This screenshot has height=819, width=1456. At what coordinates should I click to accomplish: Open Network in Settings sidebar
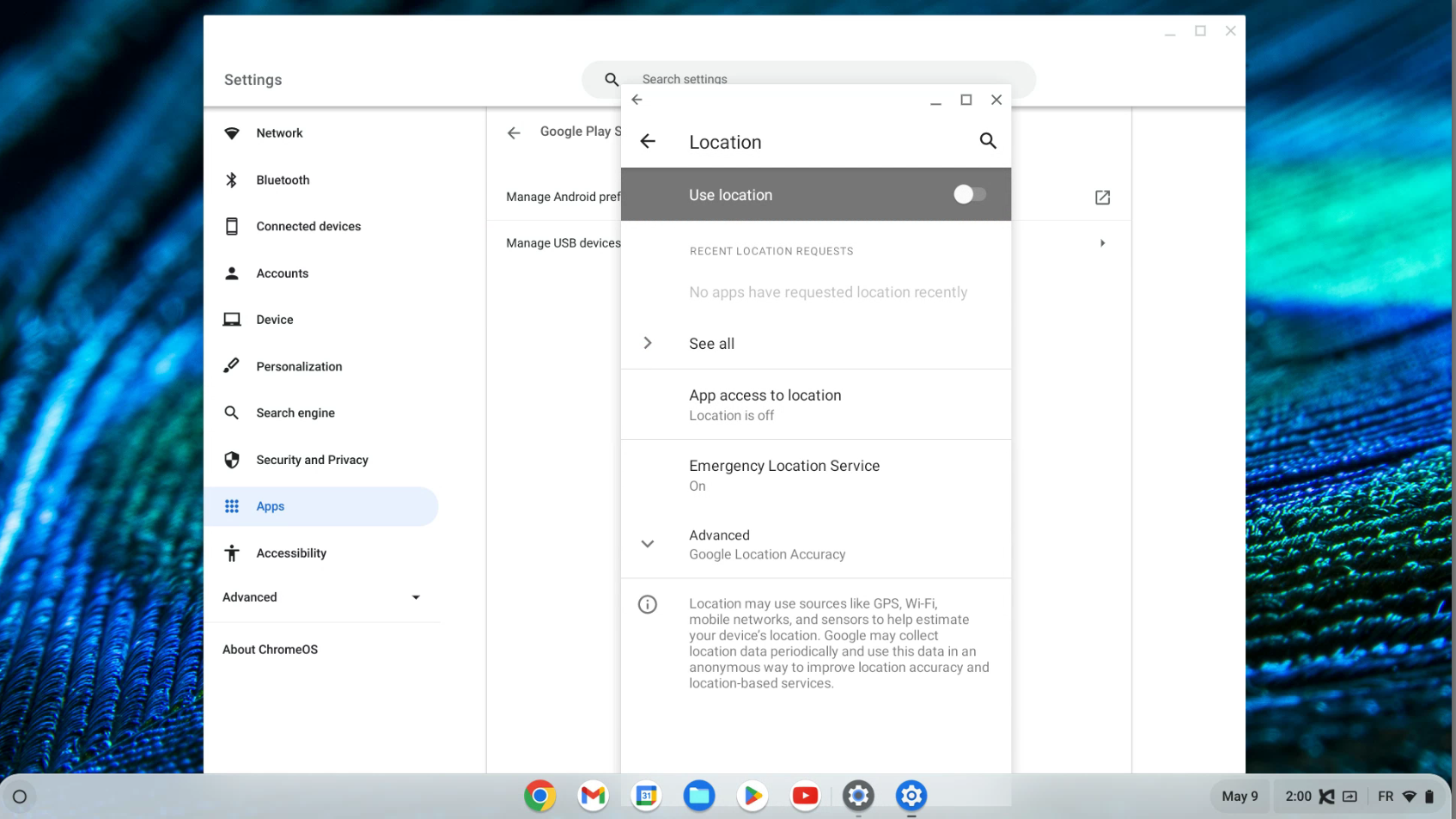321,133
